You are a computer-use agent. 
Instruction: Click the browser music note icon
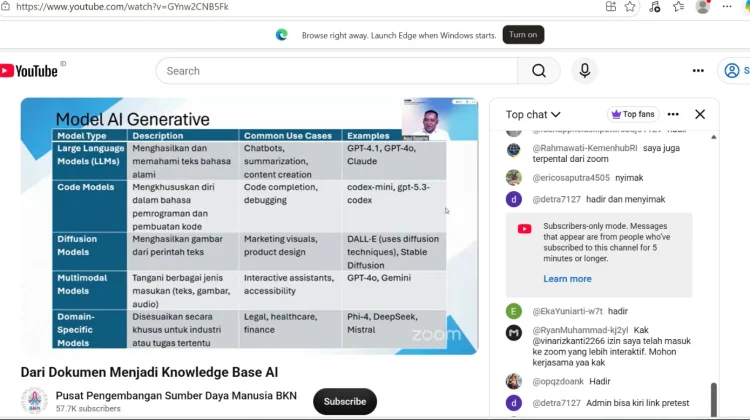coord(654,7)
